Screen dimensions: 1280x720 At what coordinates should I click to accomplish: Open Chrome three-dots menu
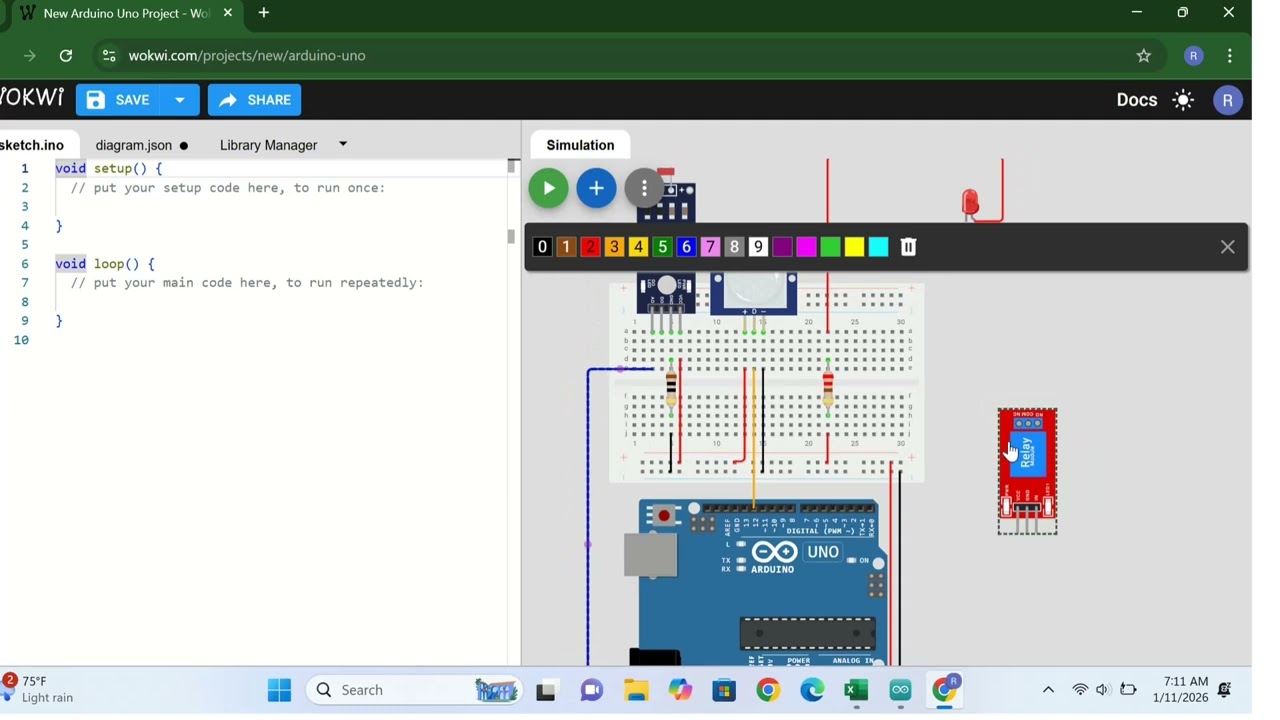(x=1230, y=56)
